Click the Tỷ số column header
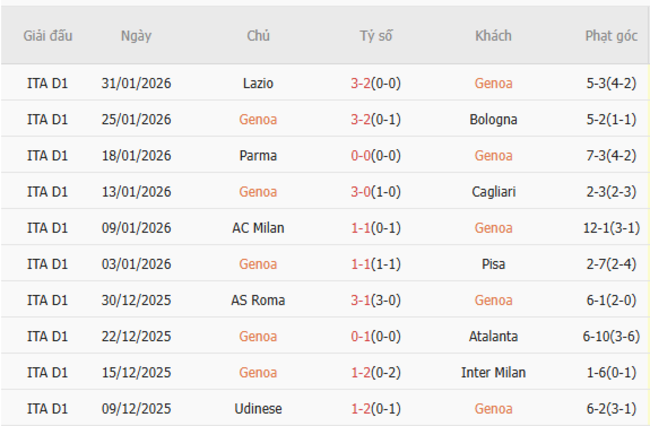 [x=376, y=36]
